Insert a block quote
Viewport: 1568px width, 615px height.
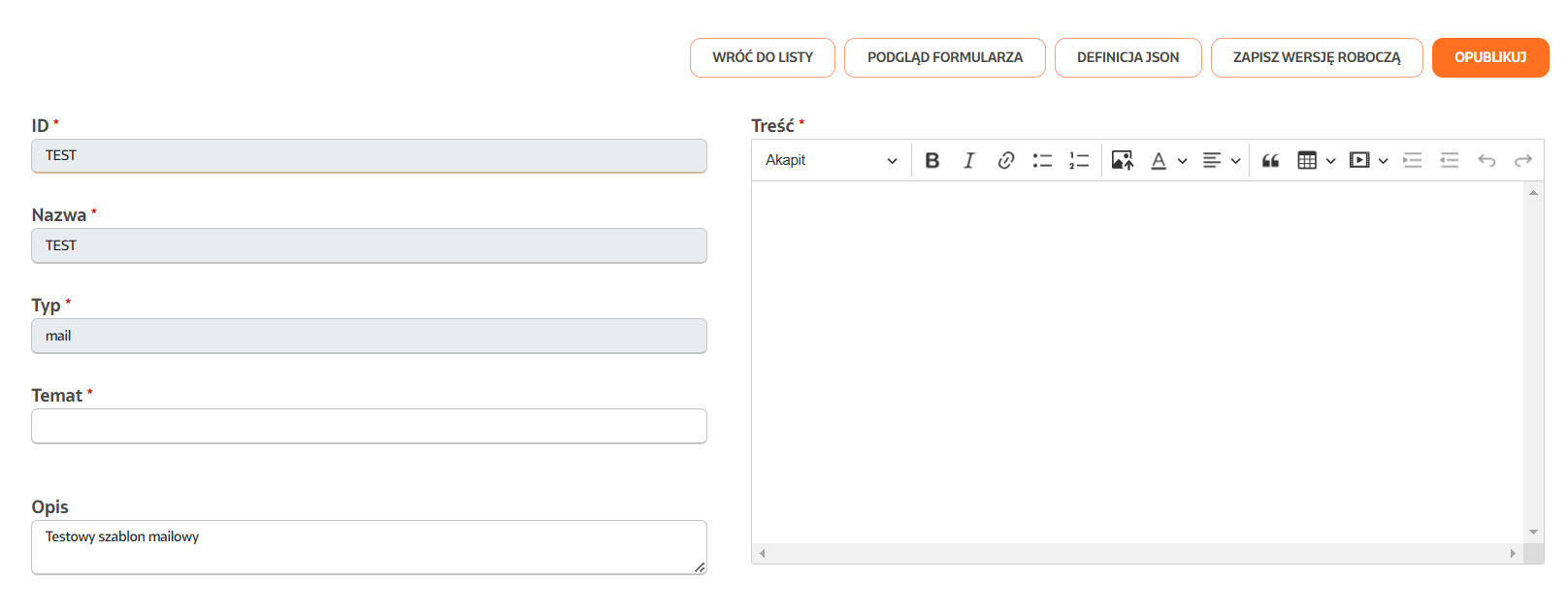tap(1270, 161)
